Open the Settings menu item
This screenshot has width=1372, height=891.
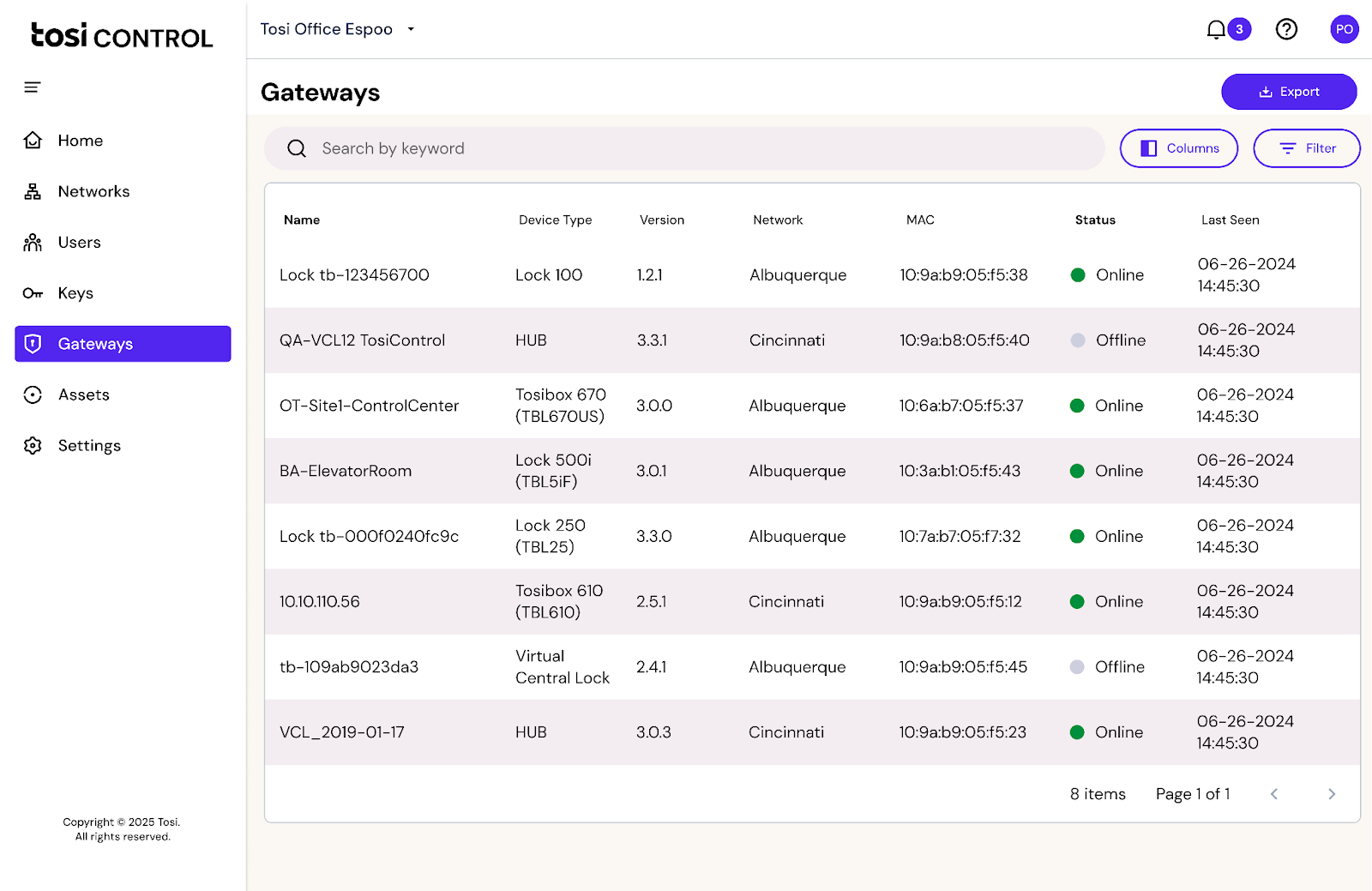point(123,446)
